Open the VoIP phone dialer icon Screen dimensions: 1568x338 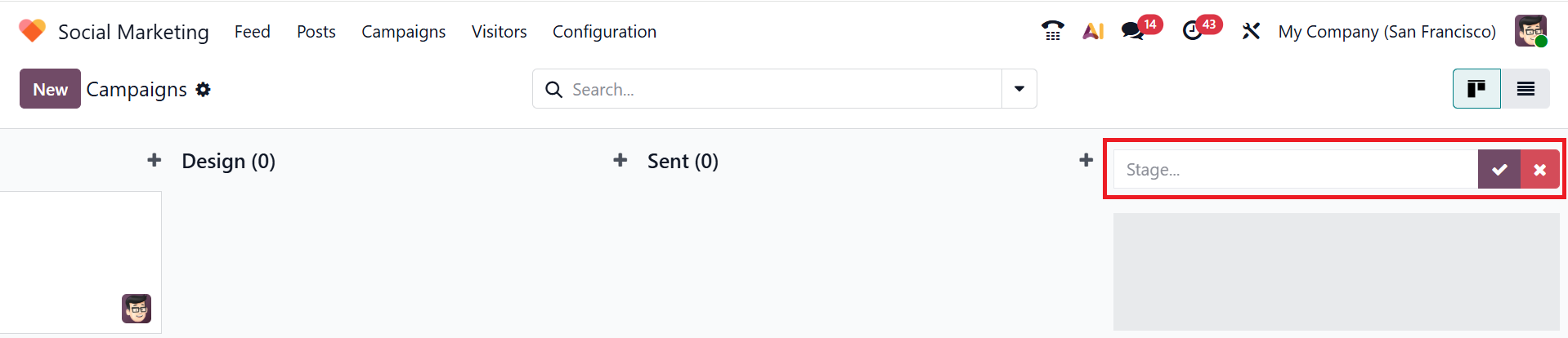coord(1052,31)
